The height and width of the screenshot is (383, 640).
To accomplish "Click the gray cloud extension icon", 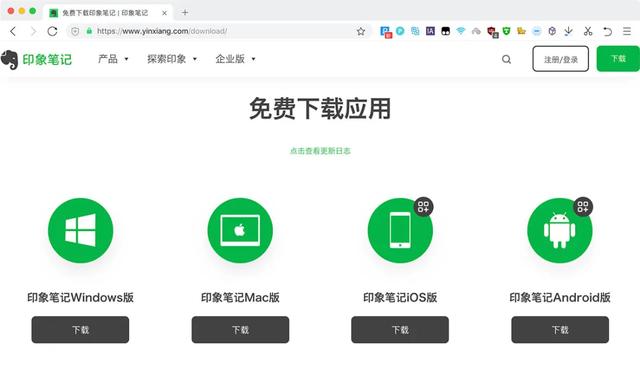I will [476, 31].
